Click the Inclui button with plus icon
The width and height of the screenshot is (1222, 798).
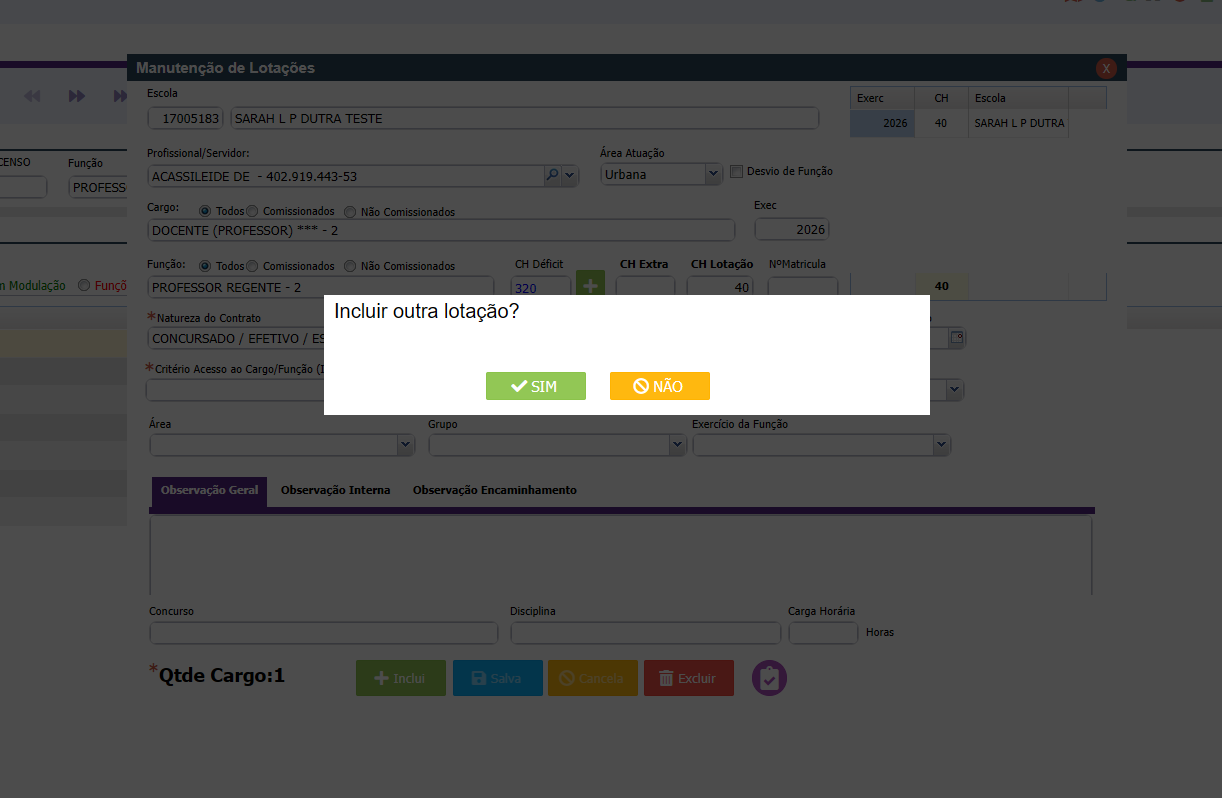pyautogui.click(x=400, y=678)
